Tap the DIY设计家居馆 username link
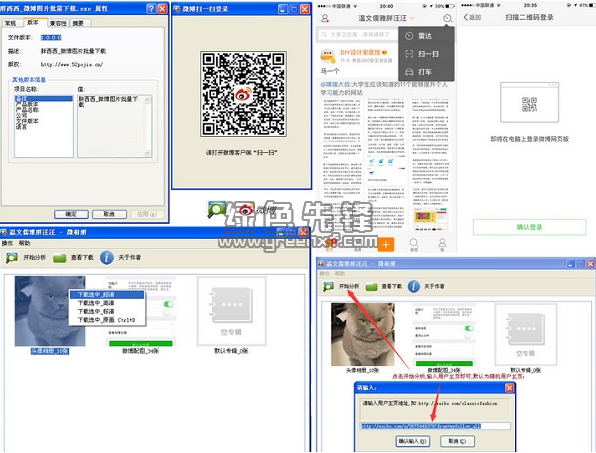596x453 pixels. click(x=361, y=52)
